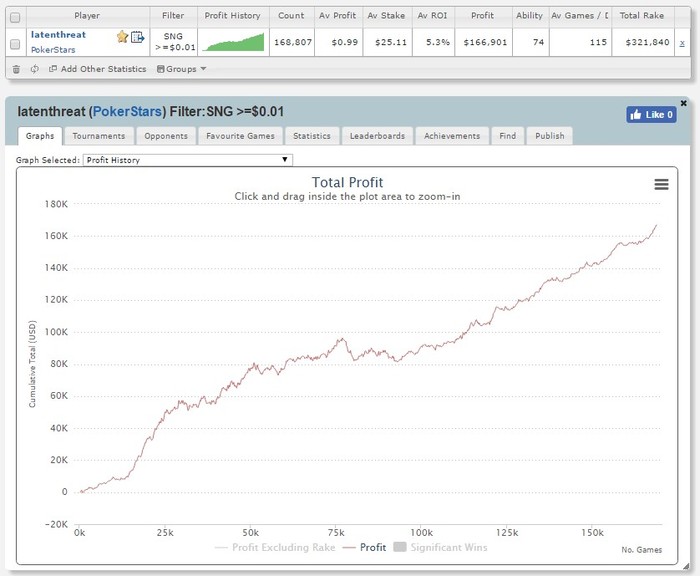Open the Favourite Games tab

tap(240, 136)
